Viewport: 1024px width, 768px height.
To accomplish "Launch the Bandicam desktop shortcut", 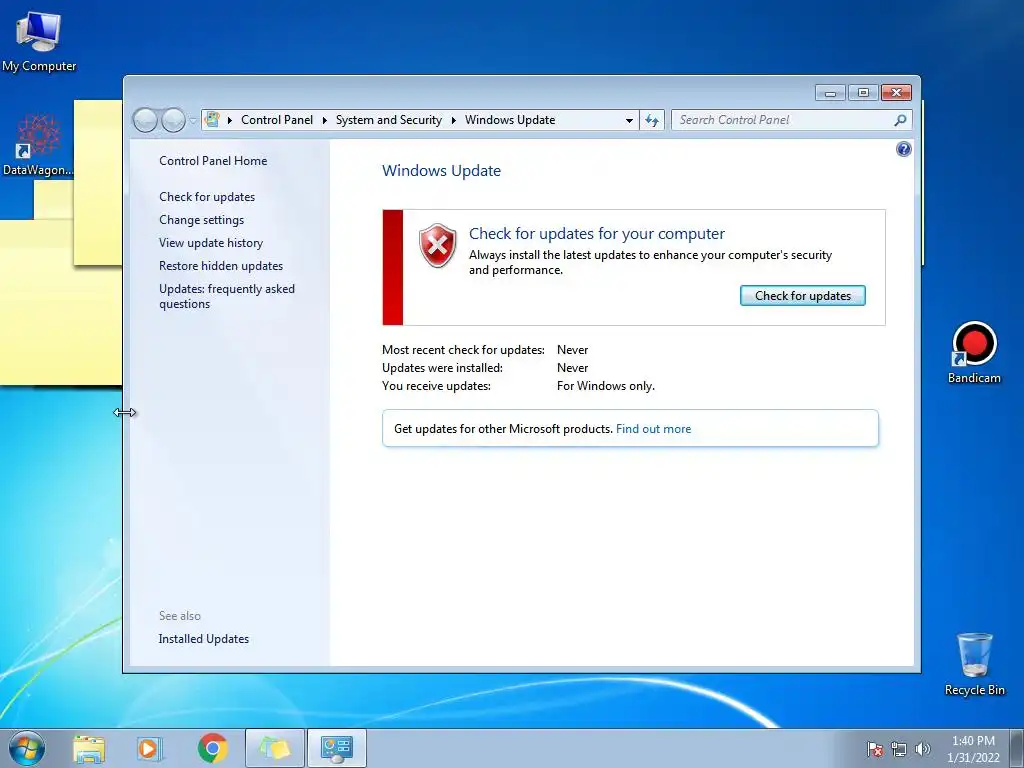I will pyautogui.click(x=974, y=353).
